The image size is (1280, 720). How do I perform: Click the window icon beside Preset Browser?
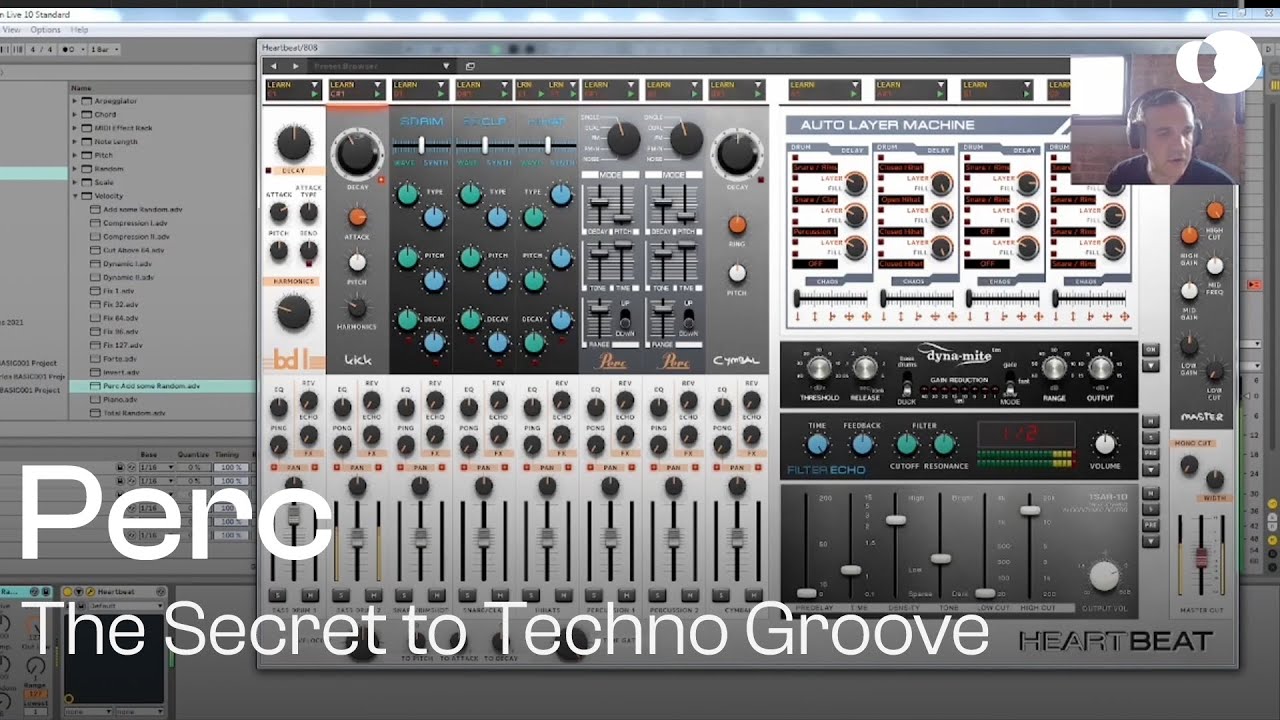(470, 66)
